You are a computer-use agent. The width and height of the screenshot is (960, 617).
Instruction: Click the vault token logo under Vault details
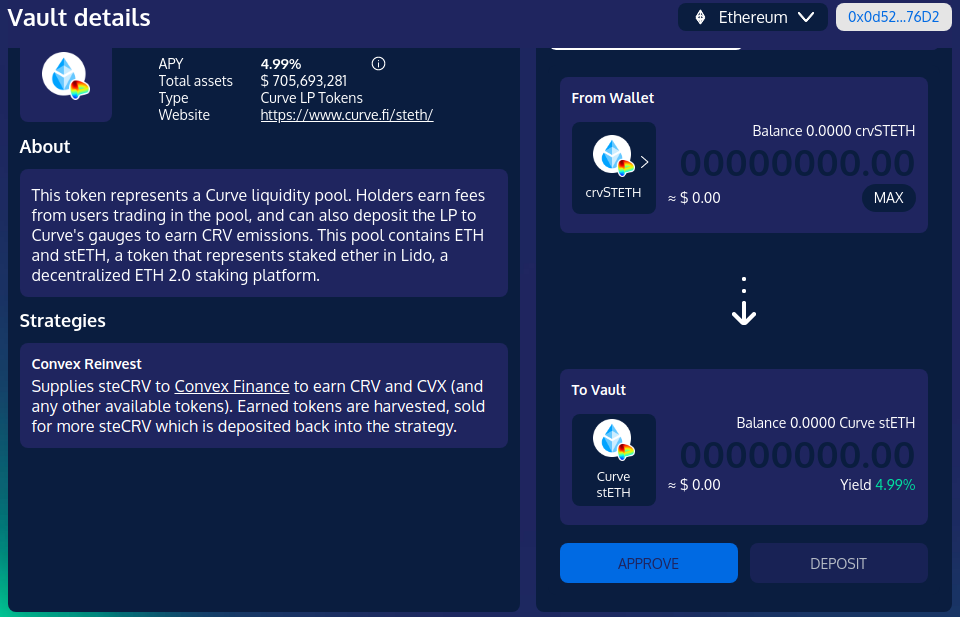click(66, 76)
